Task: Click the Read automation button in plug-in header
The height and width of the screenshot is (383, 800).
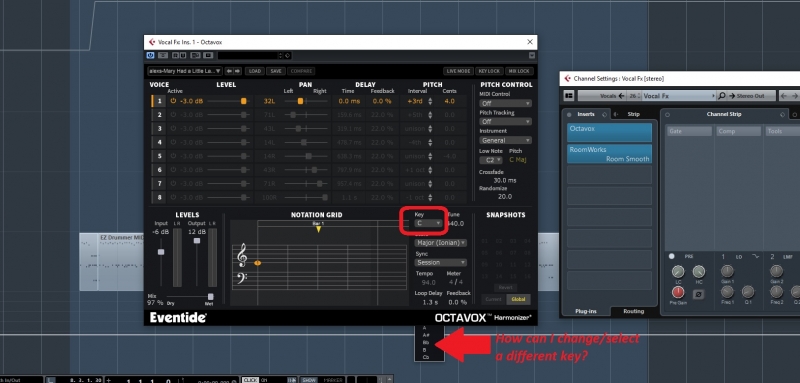Action: pos(175,55)
